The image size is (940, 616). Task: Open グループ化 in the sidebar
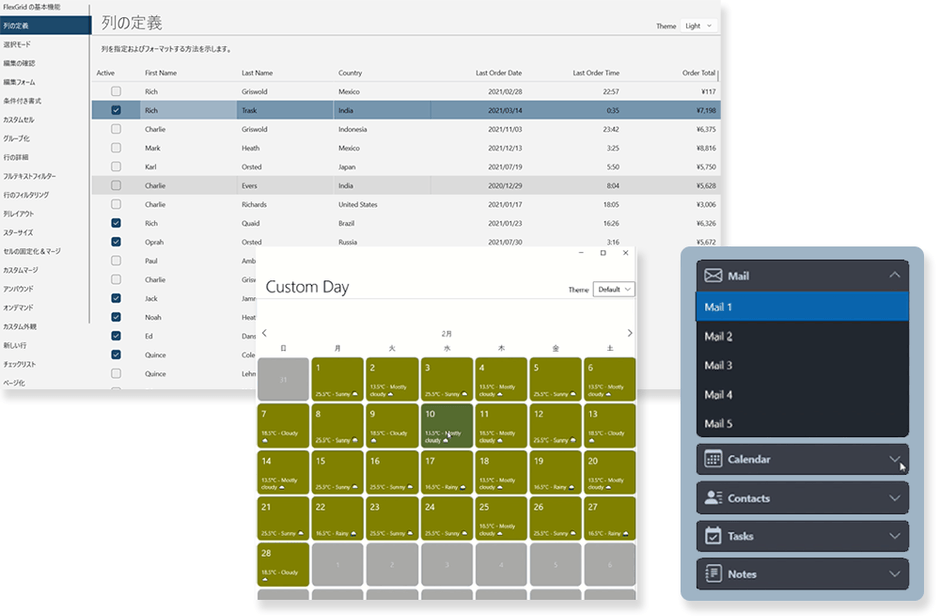pyautogui.click(x=18, y=138)
